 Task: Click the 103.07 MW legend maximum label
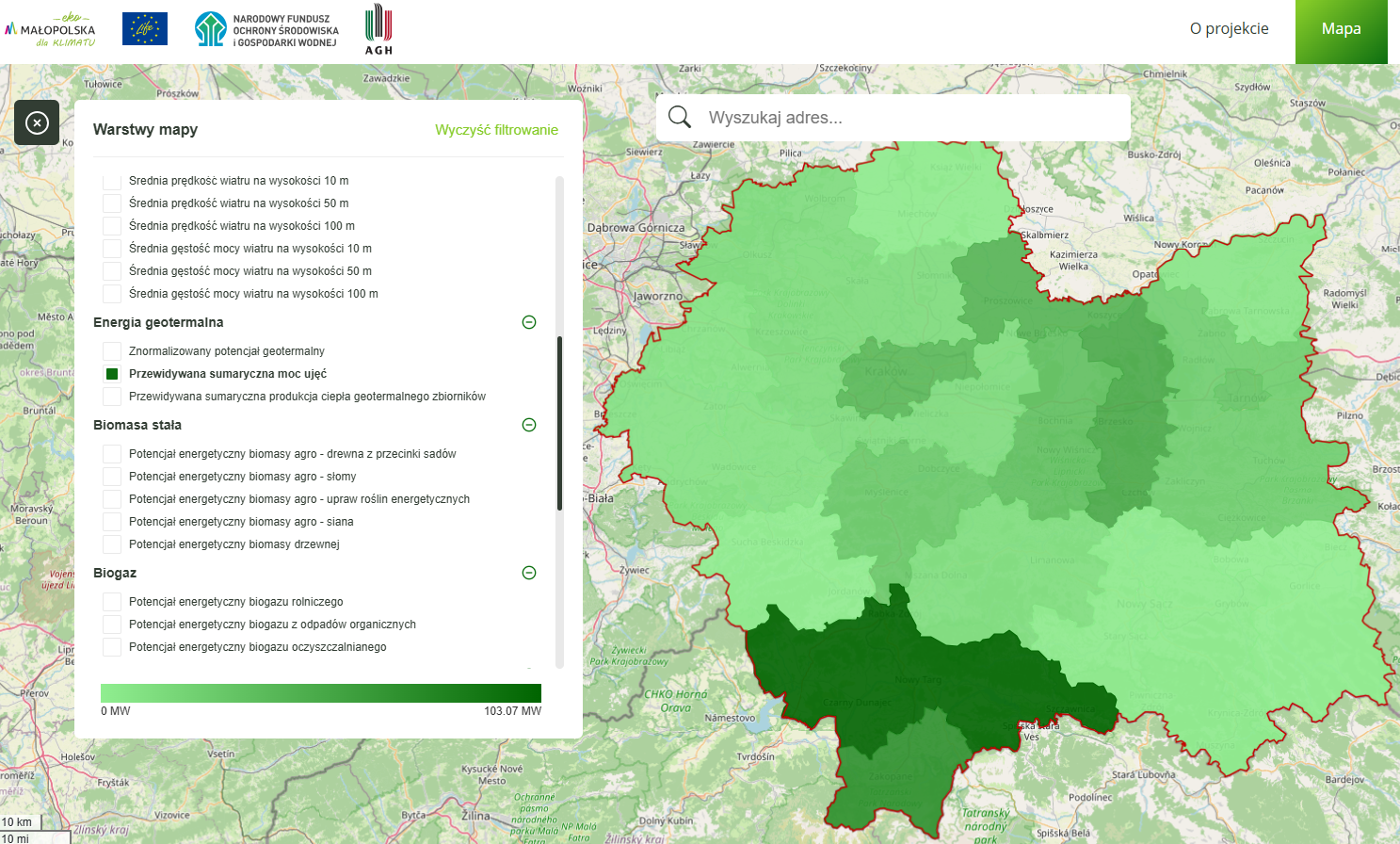(513, 711)
